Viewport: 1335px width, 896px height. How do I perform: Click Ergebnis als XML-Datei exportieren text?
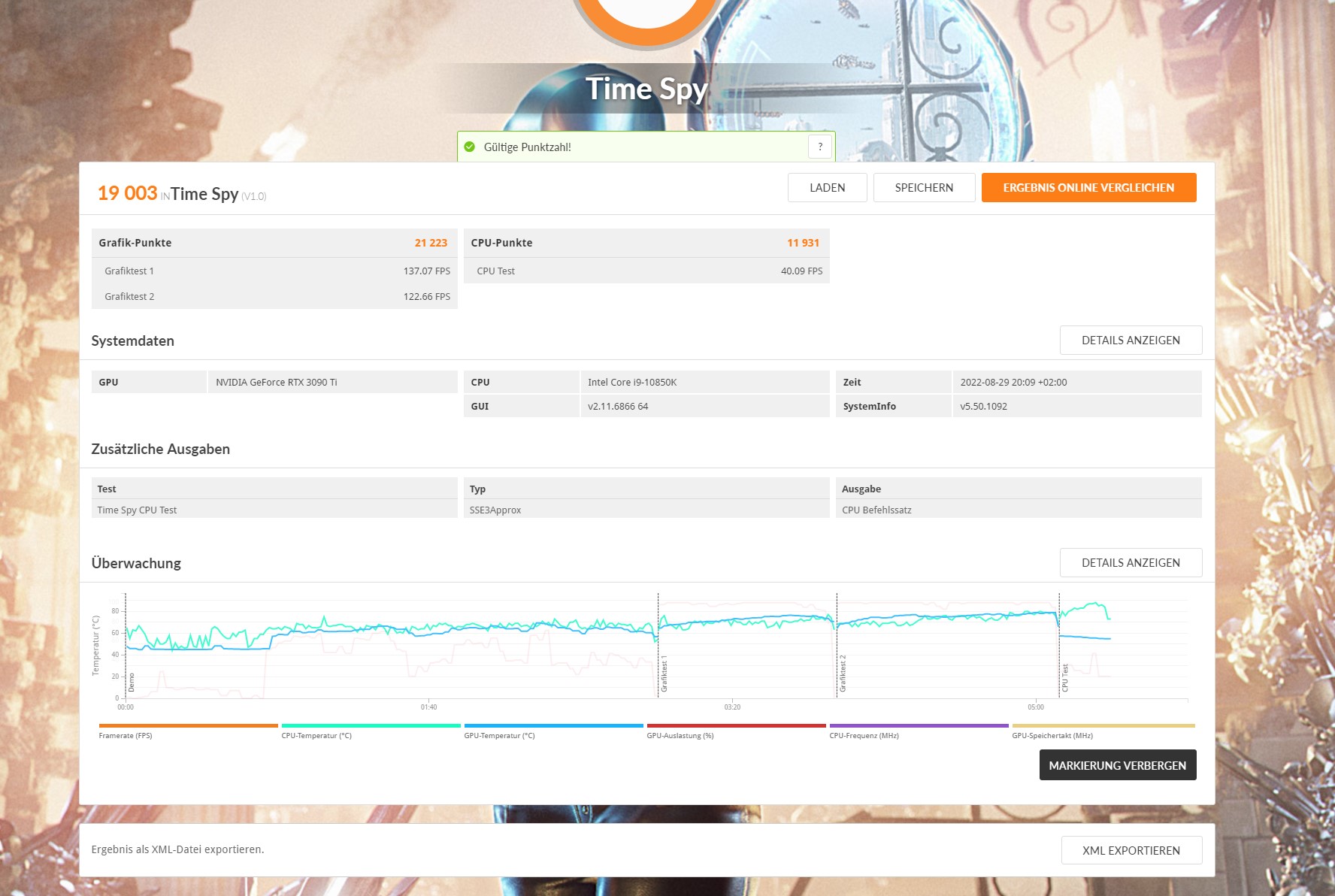click(177, 850)
